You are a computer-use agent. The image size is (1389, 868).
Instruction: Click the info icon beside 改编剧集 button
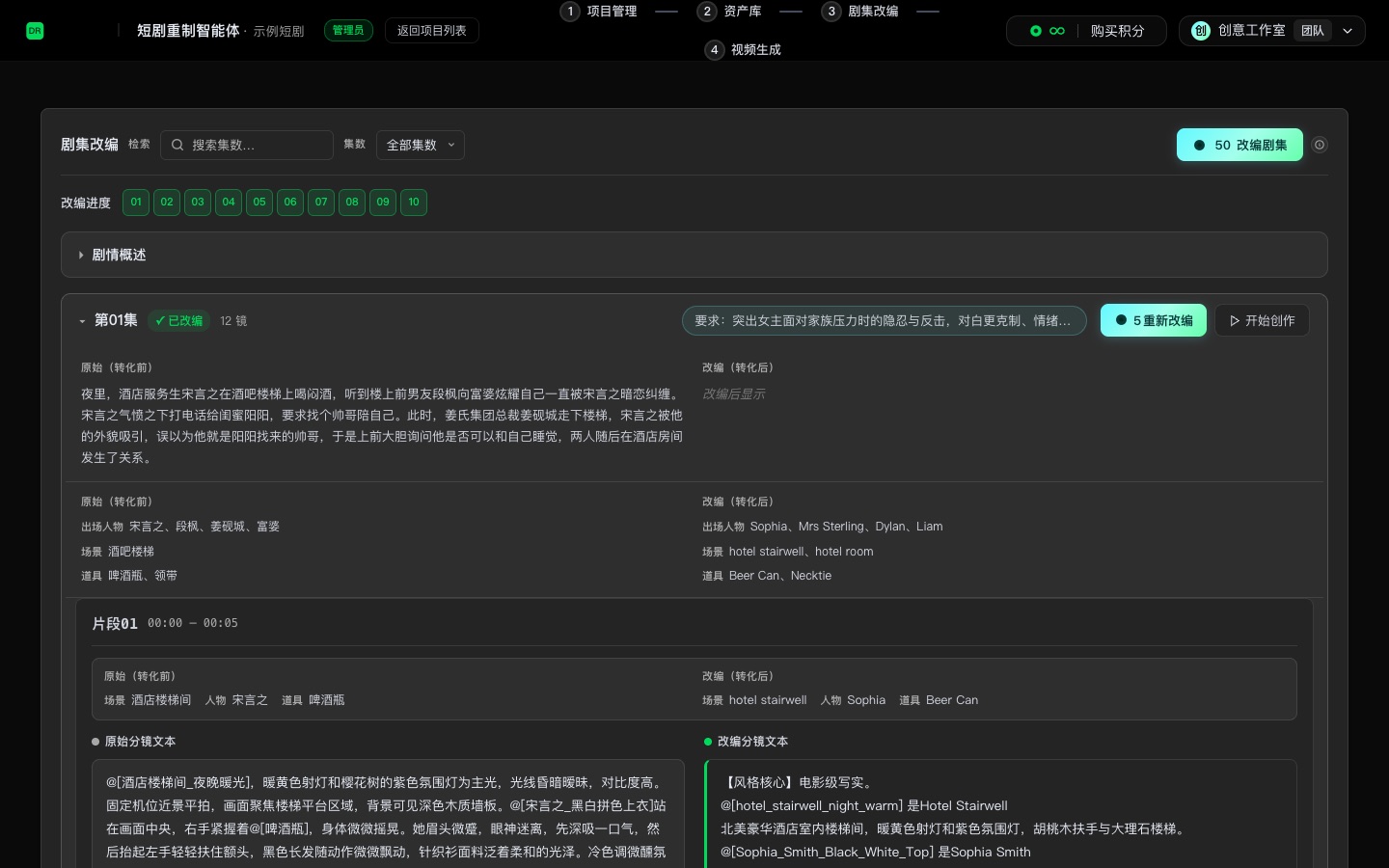coord(1320,145)
